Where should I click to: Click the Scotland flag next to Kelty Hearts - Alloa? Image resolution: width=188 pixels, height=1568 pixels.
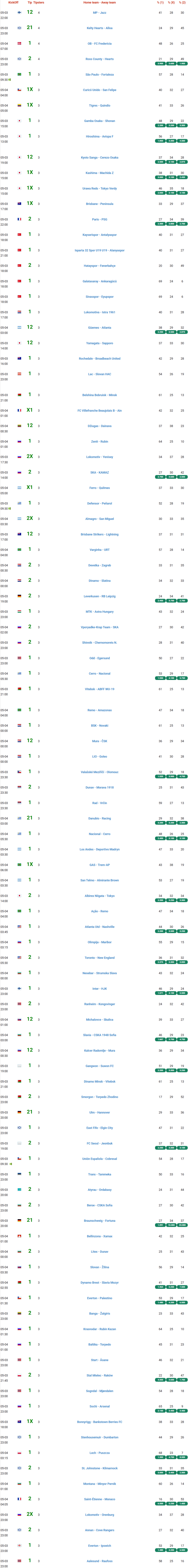click(19, 28)
